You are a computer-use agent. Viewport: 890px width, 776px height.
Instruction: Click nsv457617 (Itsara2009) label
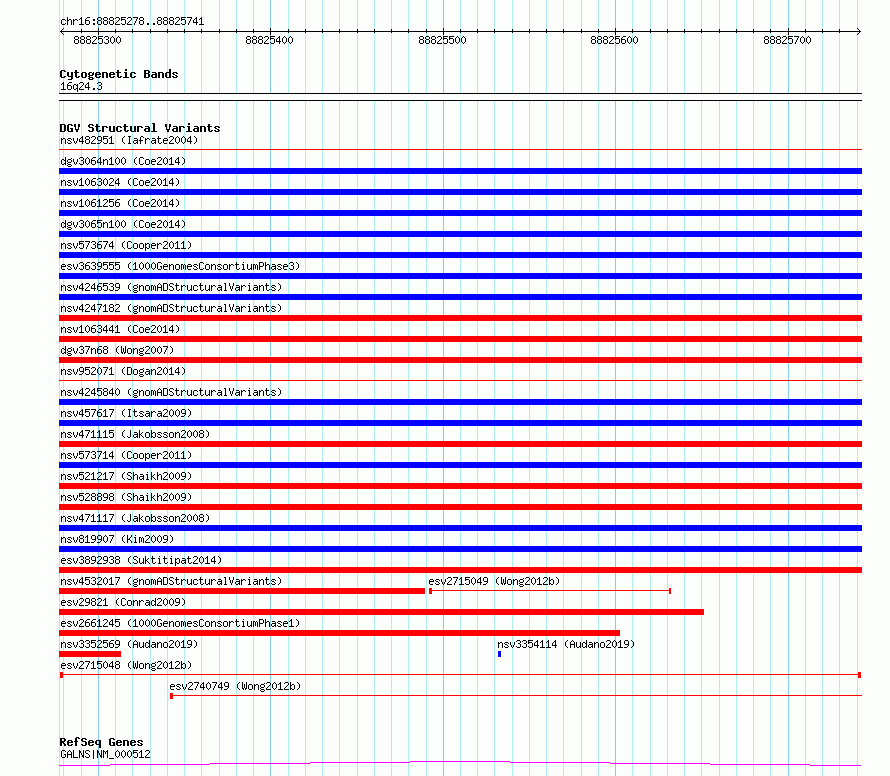point(126,413)
